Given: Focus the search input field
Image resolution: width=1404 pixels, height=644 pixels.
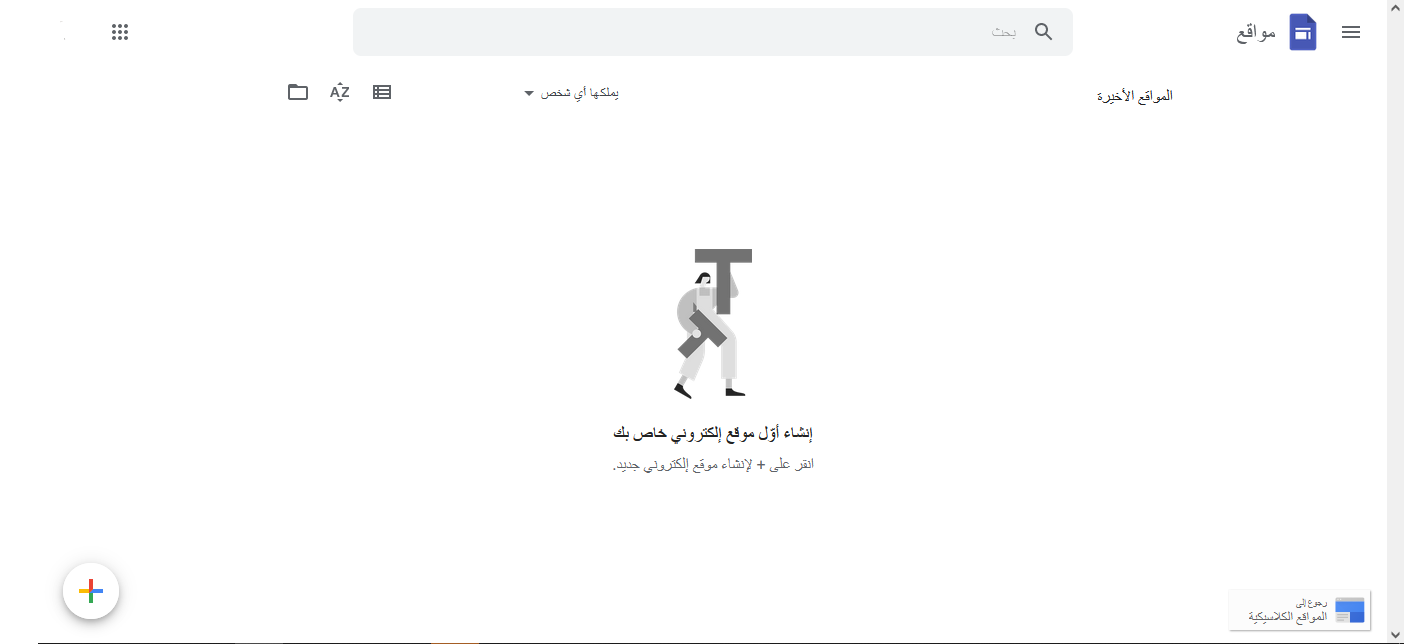Looking at the screenshot, I should point(712,32).
